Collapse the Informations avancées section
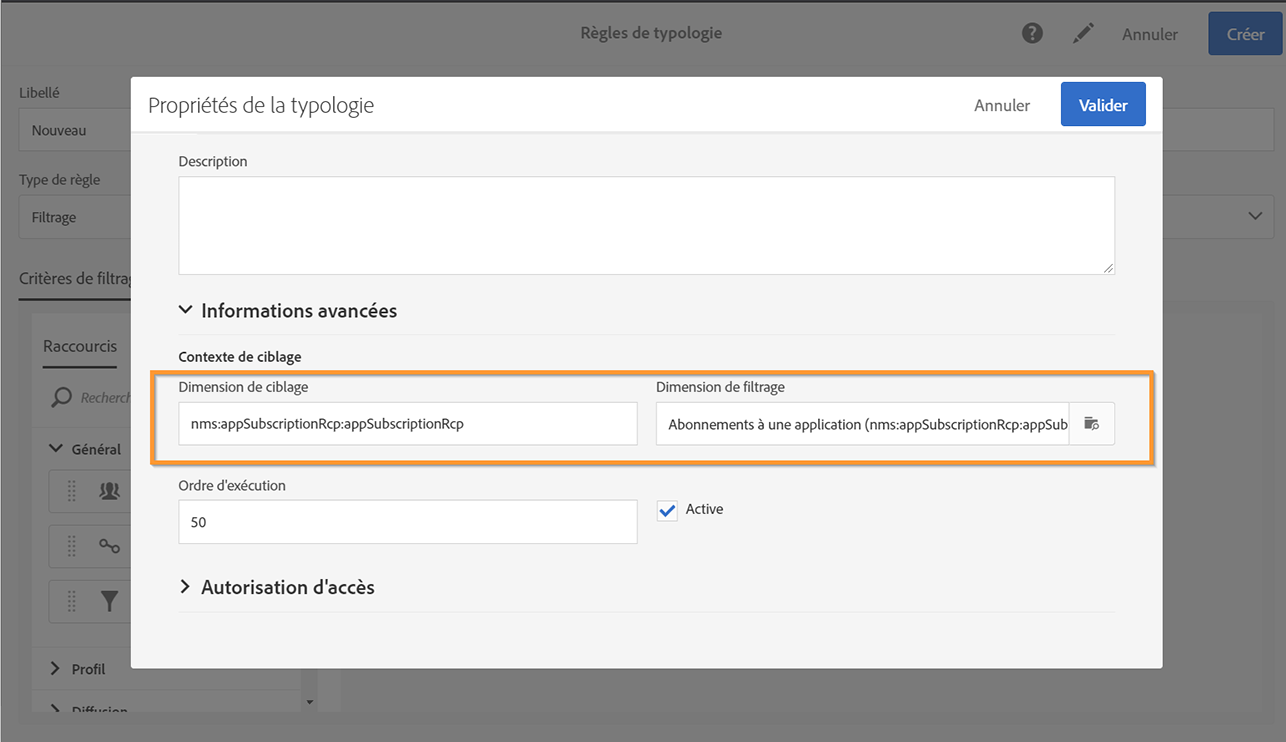 click(x=185, y=311)
